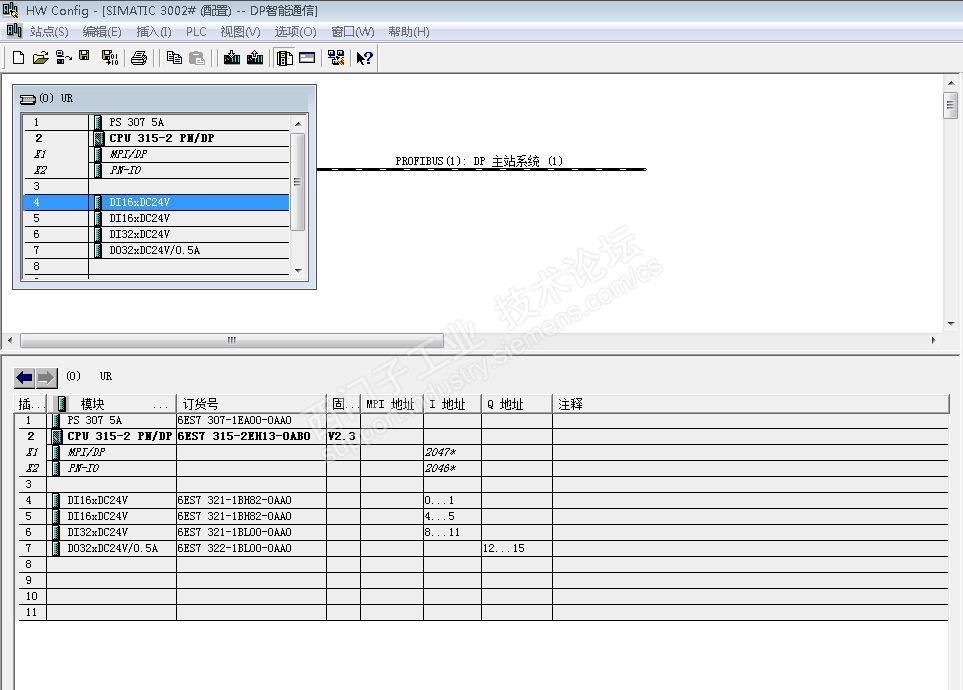Open a station with the folder icon
This screenshot has width=963, height=690.
pyautogui.click(x=41, y=58)
